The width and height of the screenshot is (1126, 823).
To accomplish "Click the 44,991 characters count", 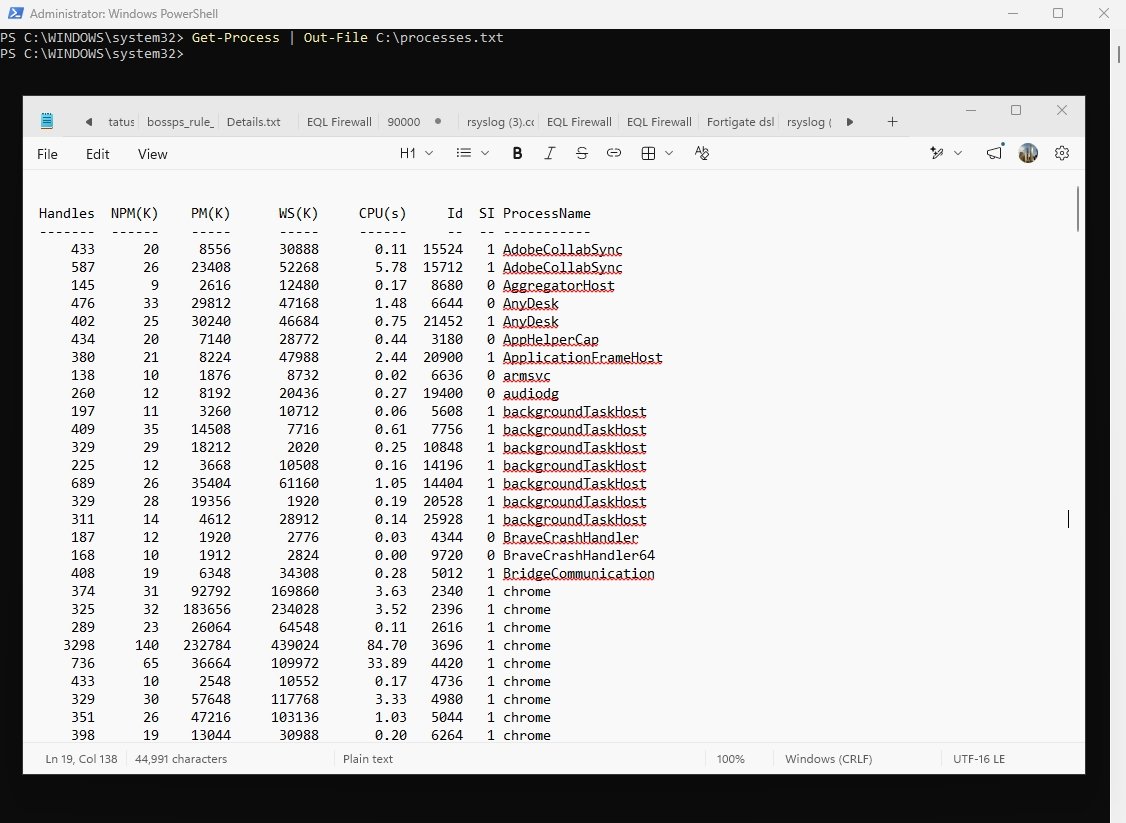I will coord(181,759).
